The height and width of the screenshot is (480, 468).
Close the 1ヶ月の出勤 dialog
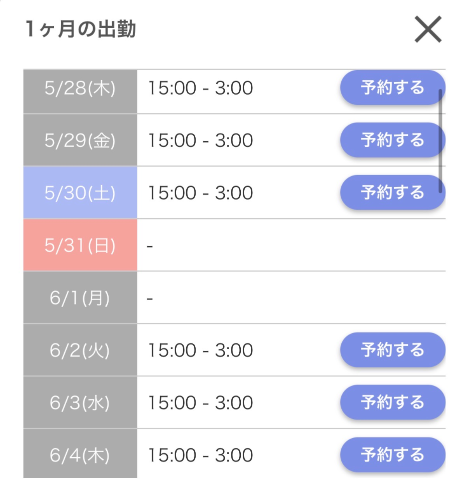click(428, 29)
